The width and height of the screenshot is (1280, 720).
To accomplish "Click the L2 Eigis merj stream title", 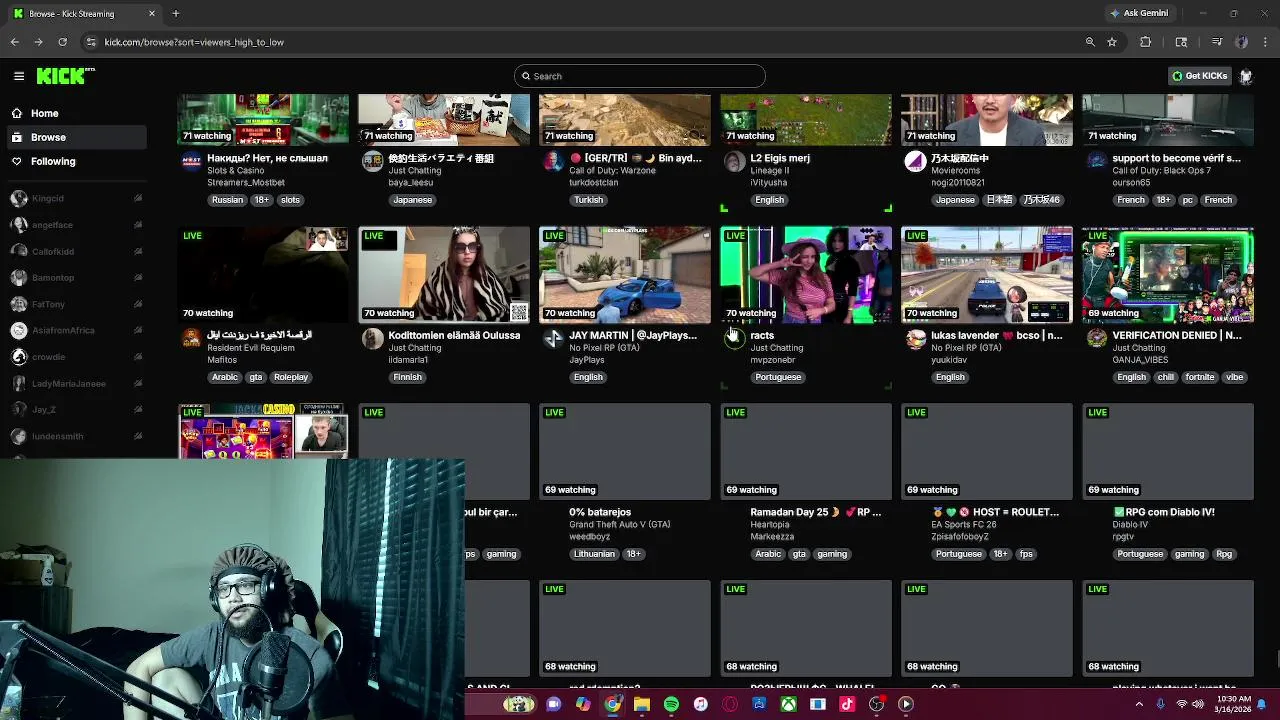I will point(780,158).
